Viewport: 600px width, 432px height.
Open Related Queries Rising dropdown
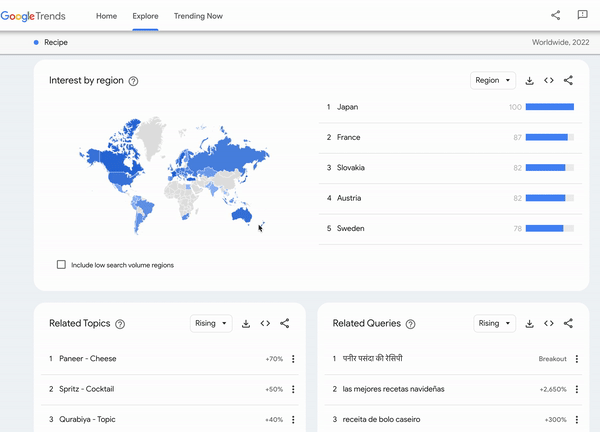click(x=494, y=323)
